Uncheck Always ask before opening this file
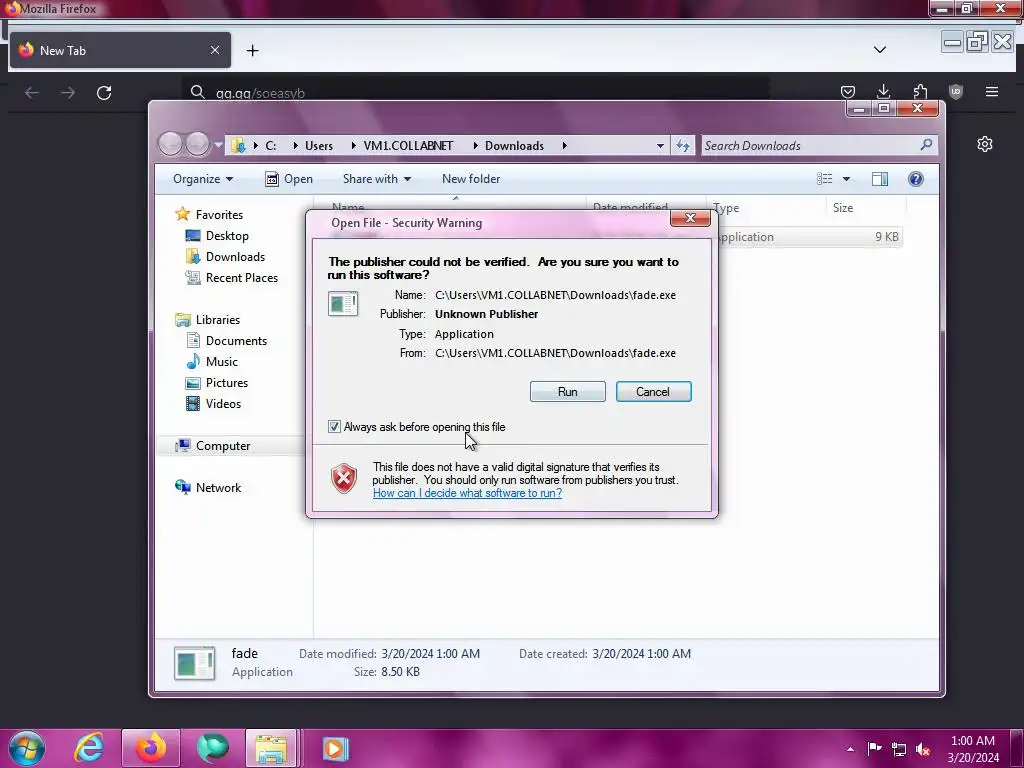 334,427
